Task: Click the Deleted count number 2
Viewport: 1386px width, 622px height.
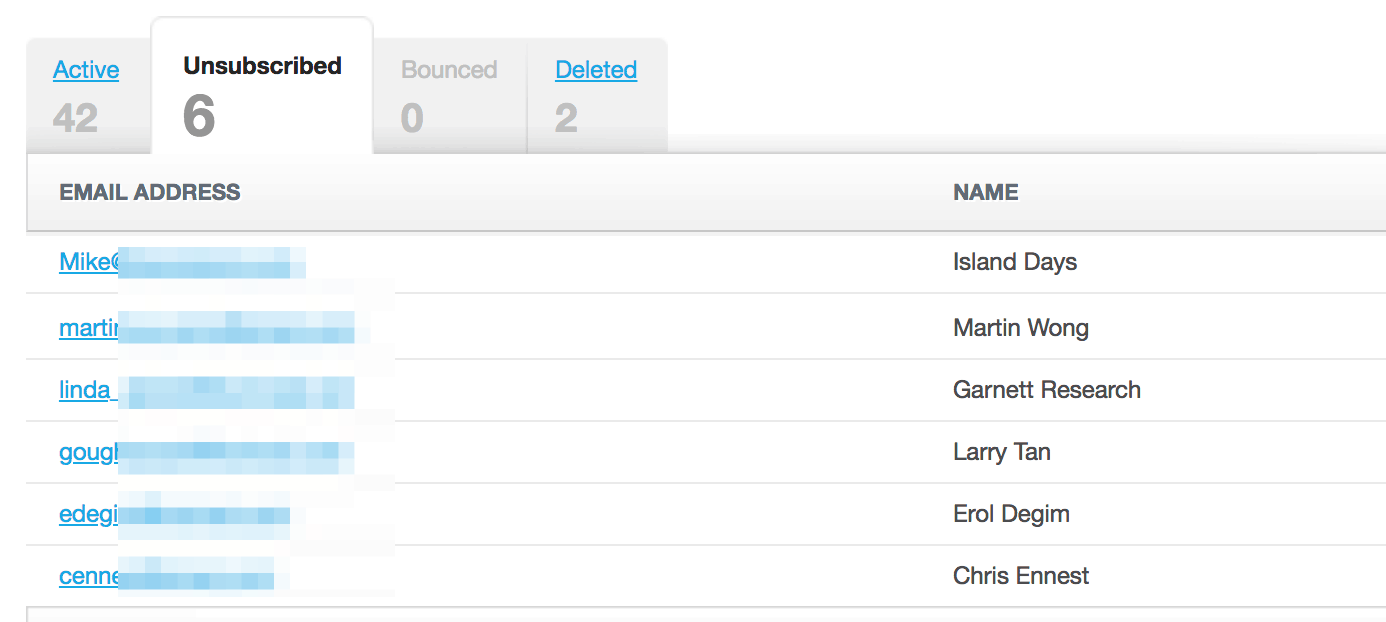Action: point(566,118)
